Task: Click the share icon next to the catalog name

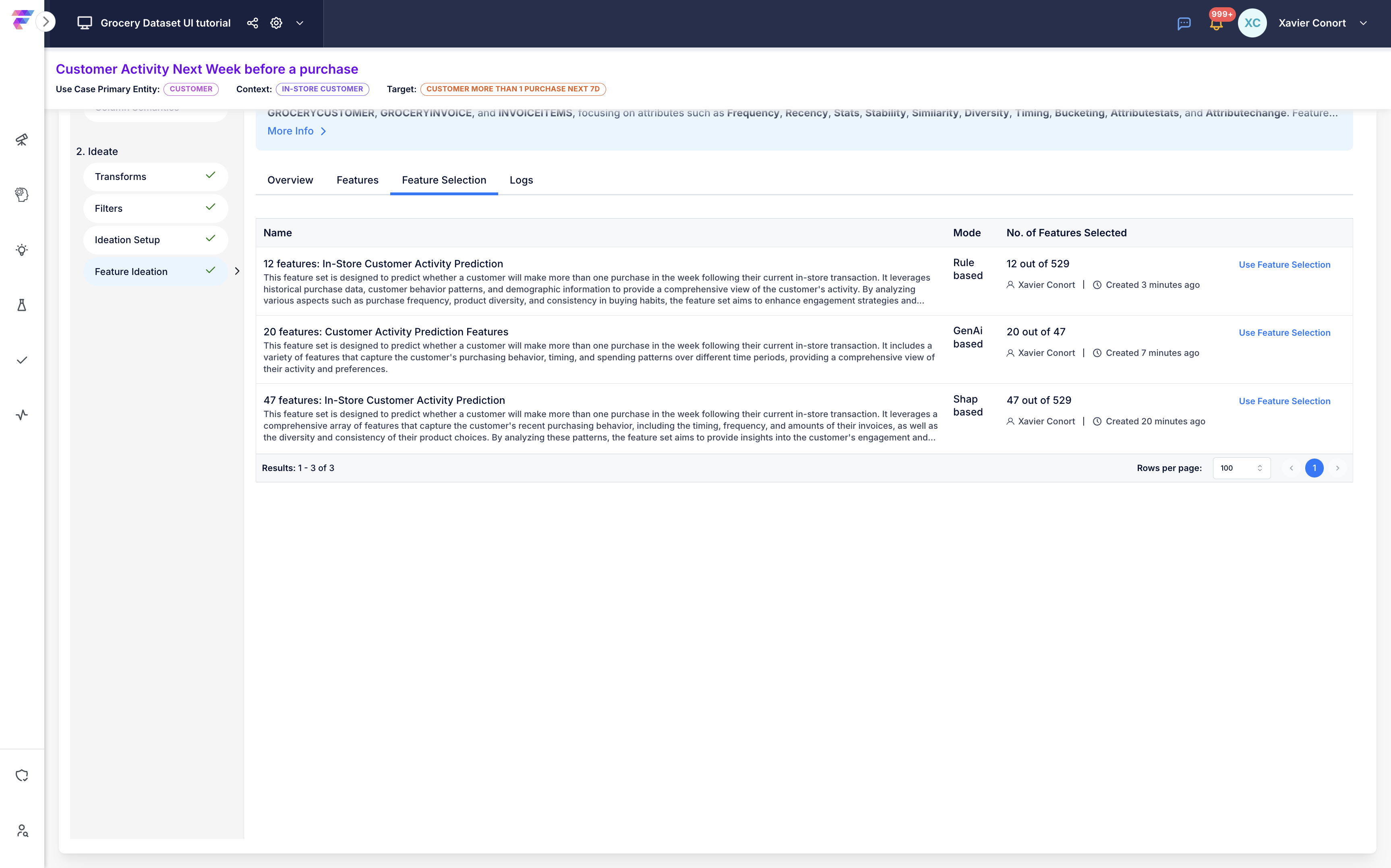Action: pyautogui.click(x=252, y=23)
